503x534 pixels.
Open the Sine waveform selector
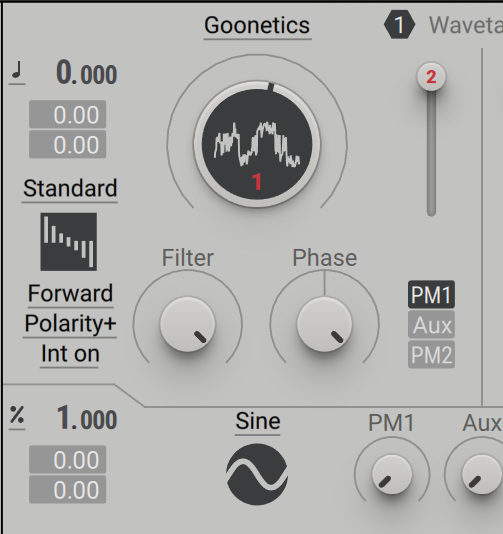point(257,422)
